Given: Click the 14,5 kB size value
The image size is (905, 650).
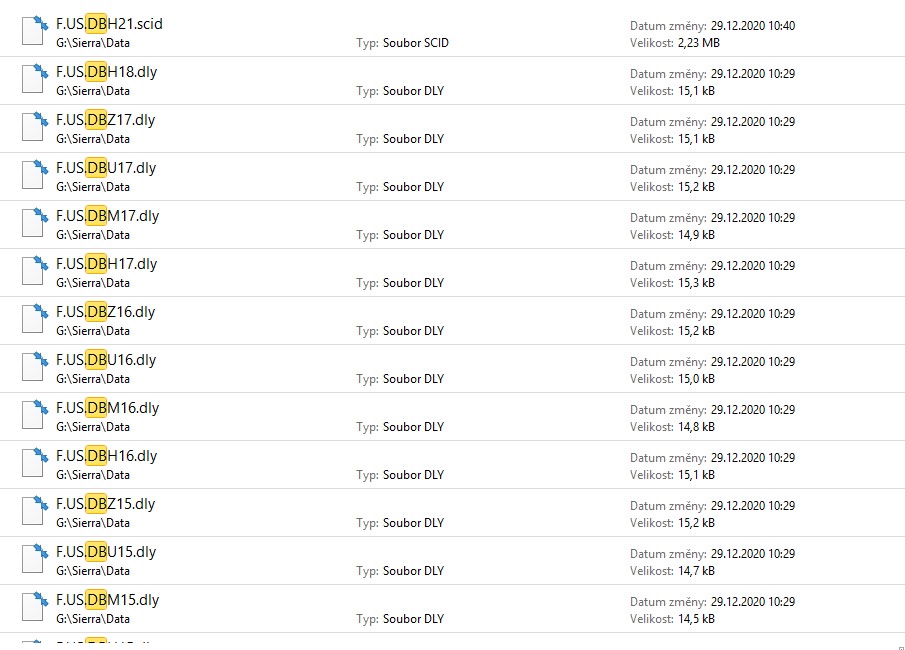Looking at the screenshot, I should (697, 619).
